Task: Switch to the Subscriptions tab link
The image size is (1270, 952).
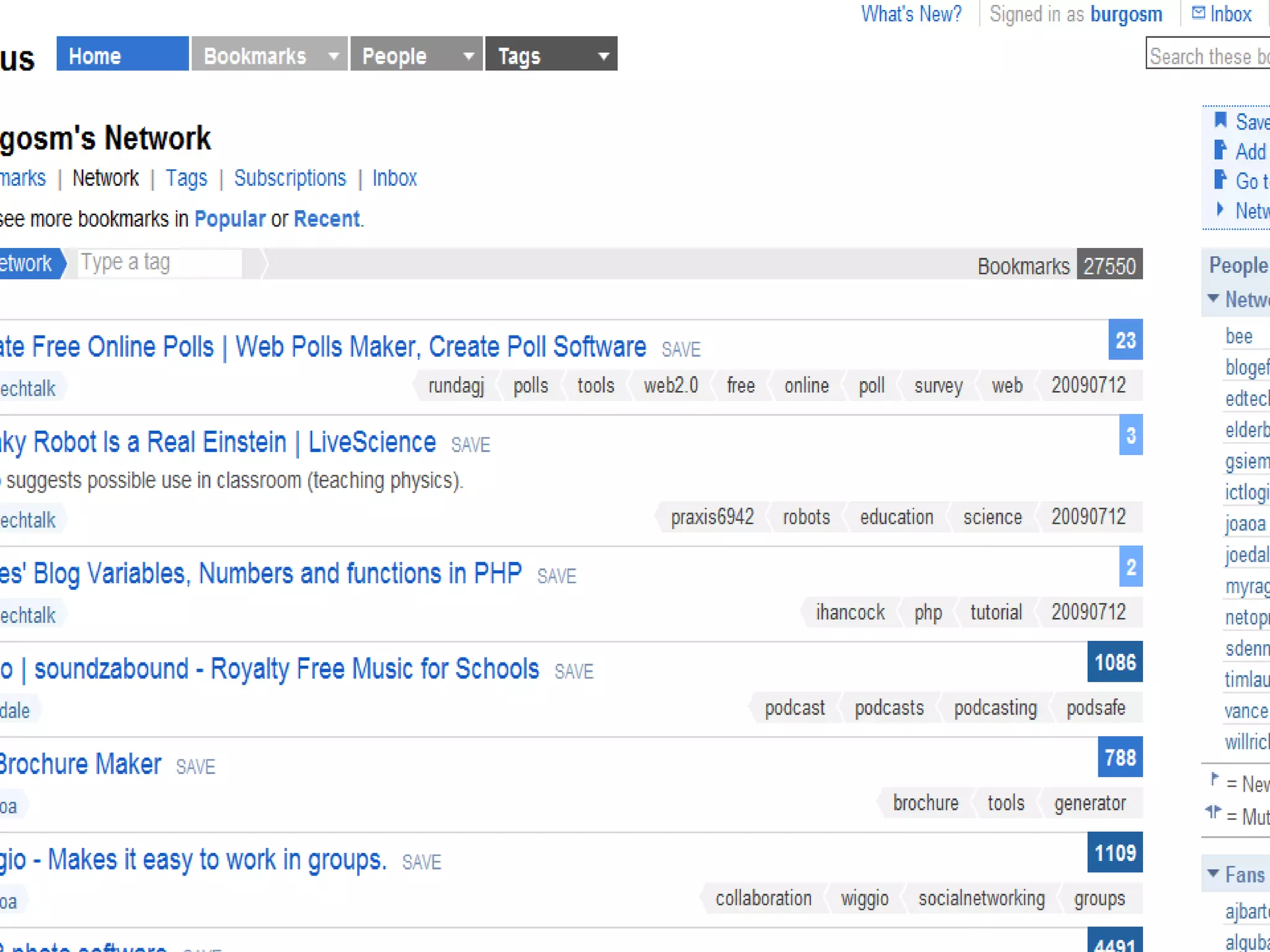Action: coord(290,178)
